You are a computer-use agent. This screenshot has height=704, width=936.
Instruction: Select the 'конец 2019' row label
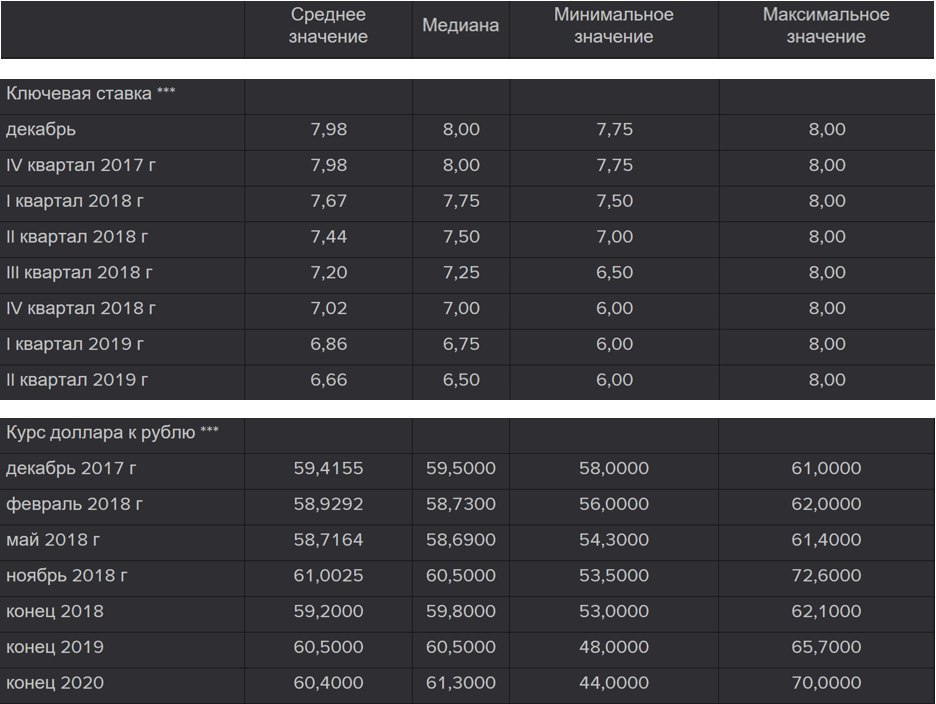click(55, 647)
